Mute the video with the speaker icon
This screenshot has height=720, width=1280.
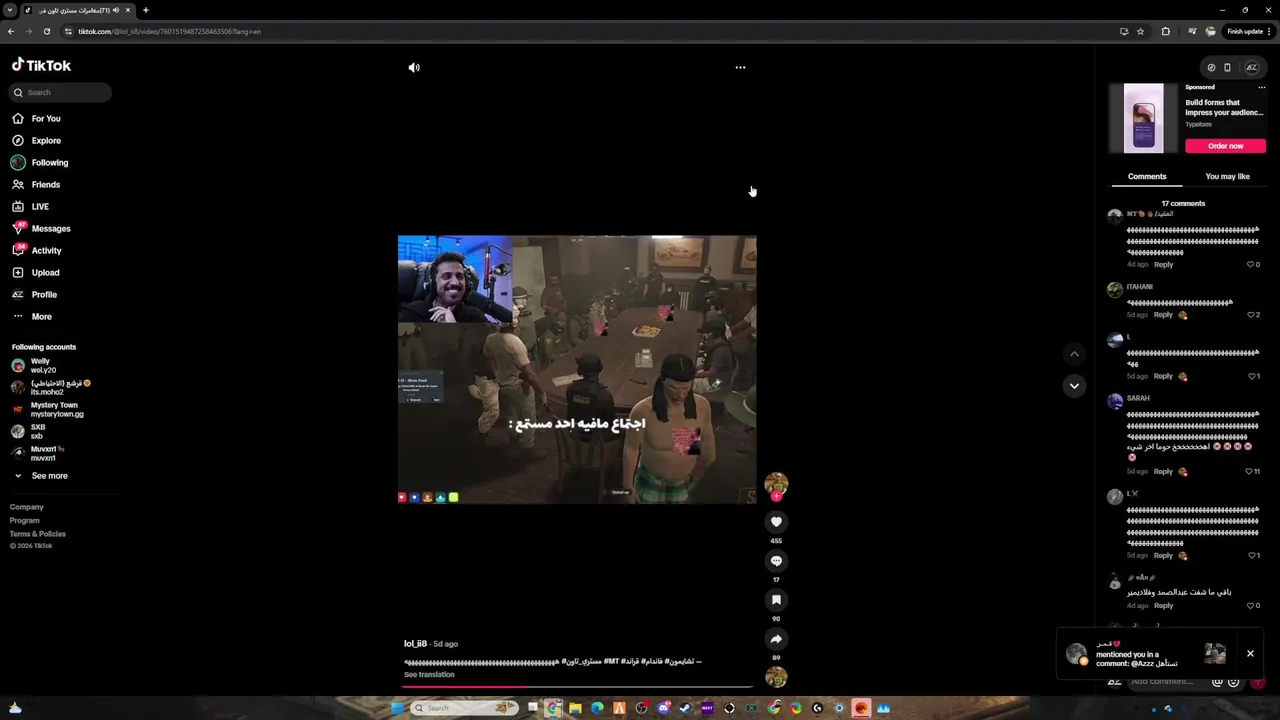coord(414,67)
